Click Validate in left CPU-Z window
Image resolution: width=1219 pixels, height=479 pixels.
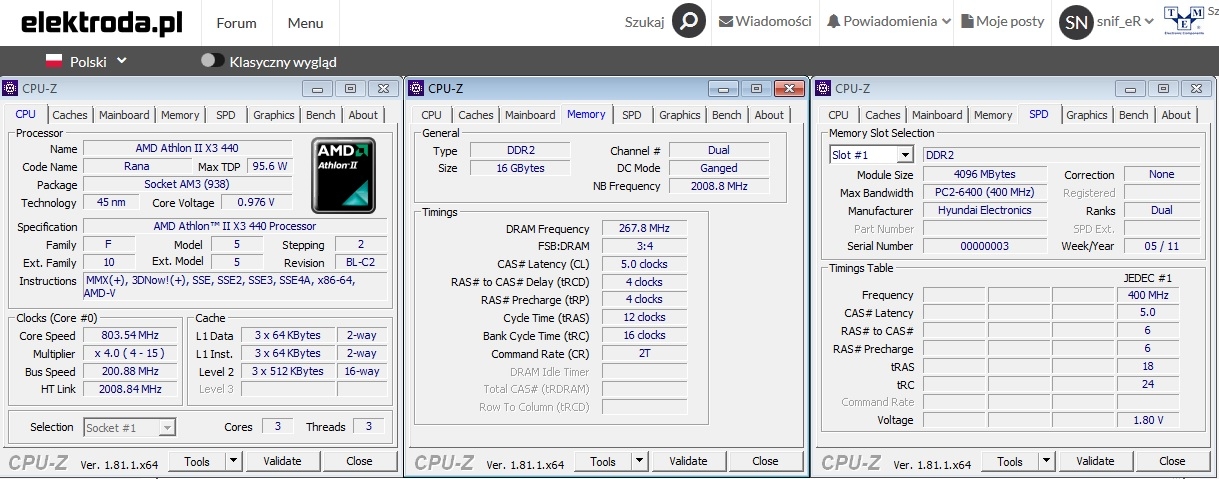click(282, 461)
